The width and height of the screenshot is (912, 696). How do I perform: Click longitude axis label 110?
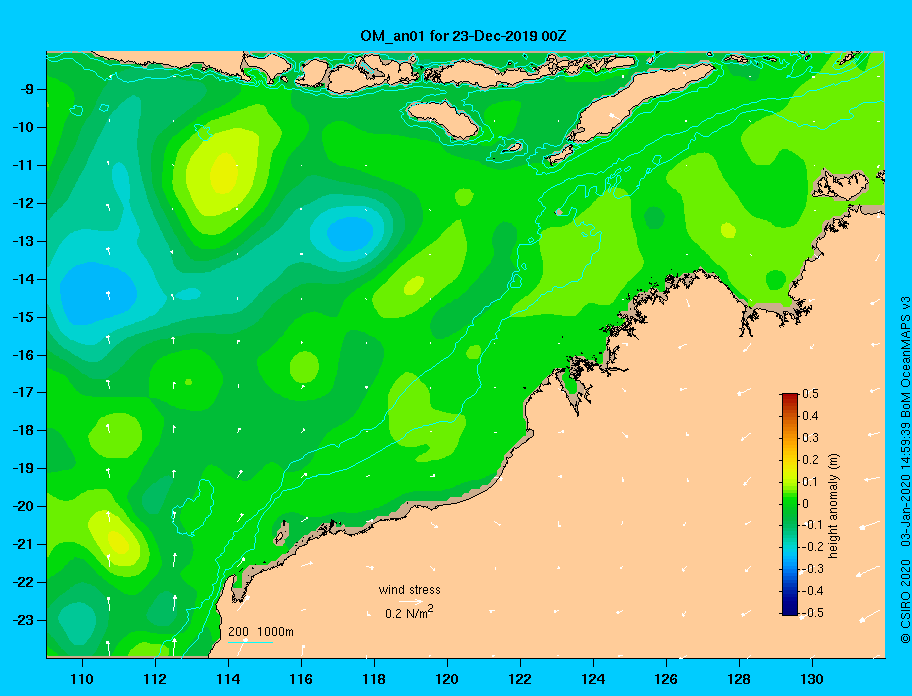click(82, 679)
